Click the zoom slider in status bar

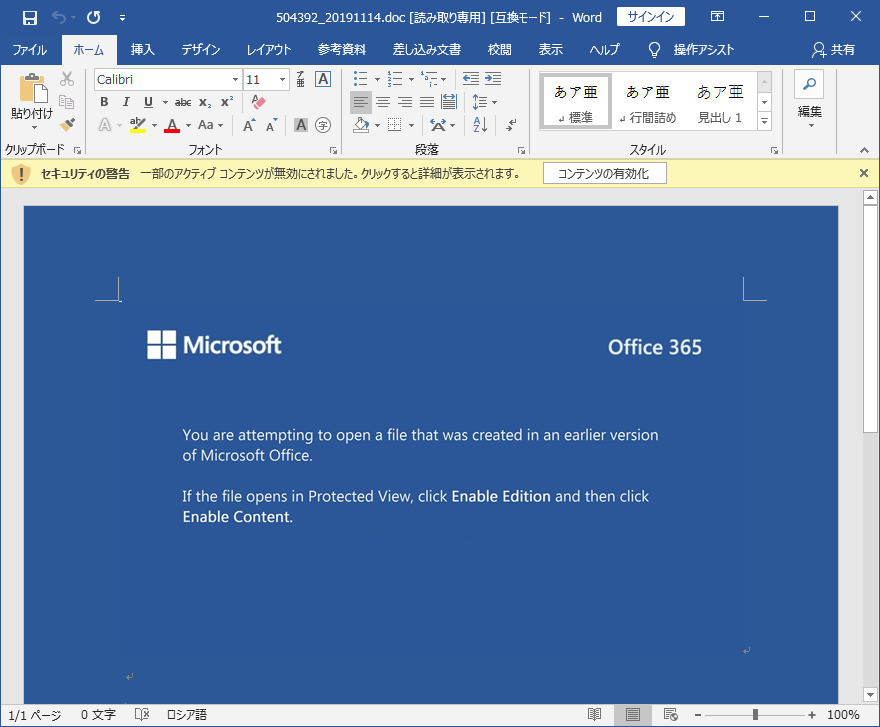(755, 714)
